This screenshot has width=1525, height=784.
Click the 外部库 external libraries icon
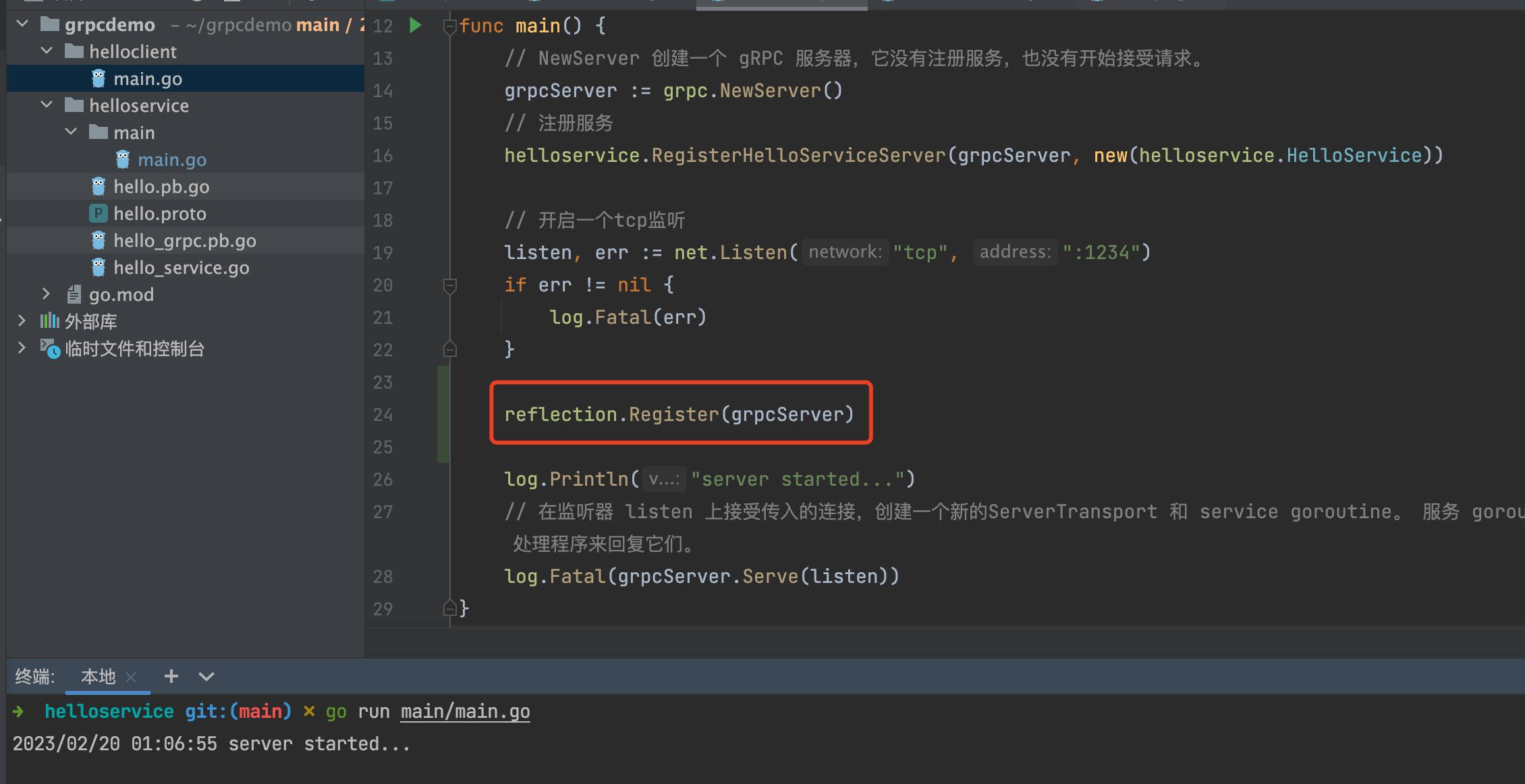click(x=48, y=321)
